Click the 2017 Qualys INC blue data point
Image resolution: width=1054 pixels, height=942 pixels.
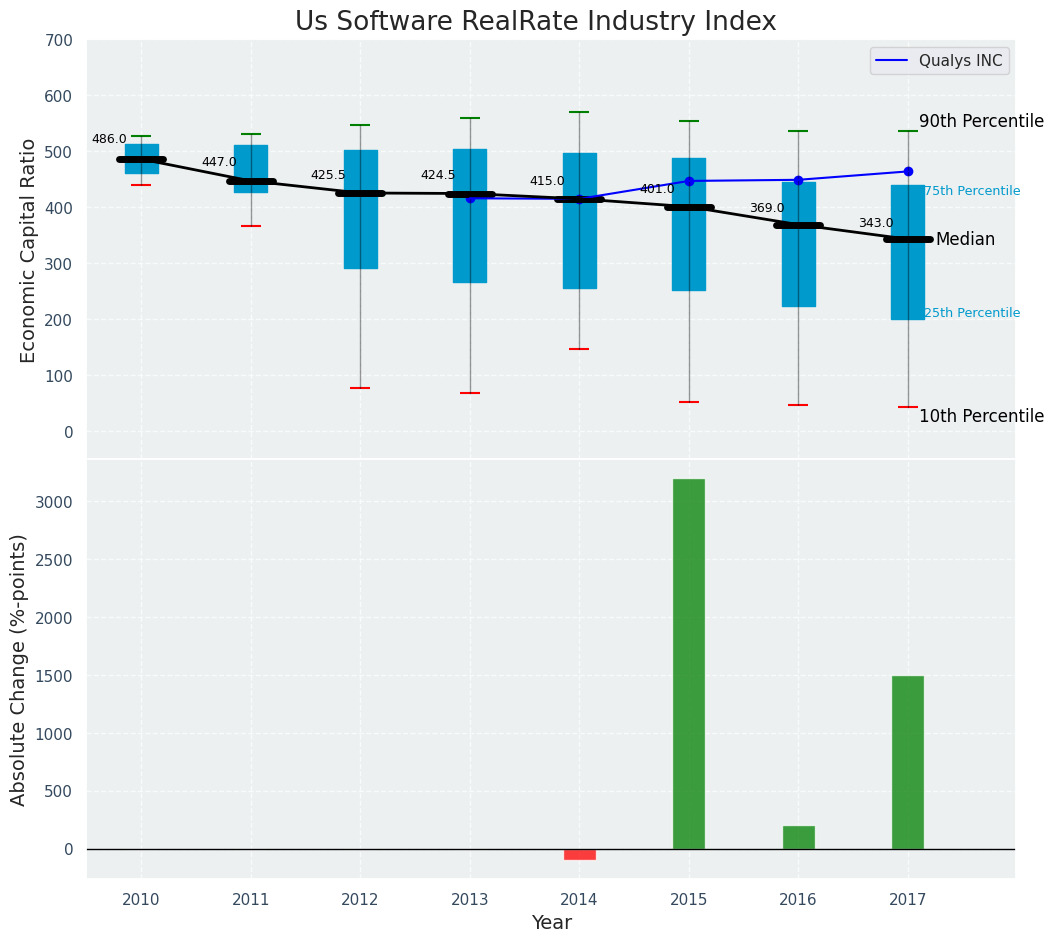pyautogui.click(x=908, y=171)
